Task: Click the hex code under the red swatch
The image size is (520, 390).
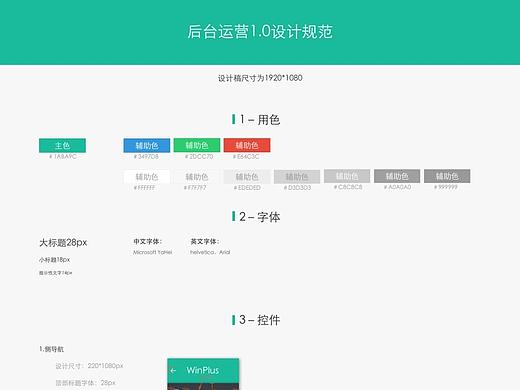Action: [246, 156]
